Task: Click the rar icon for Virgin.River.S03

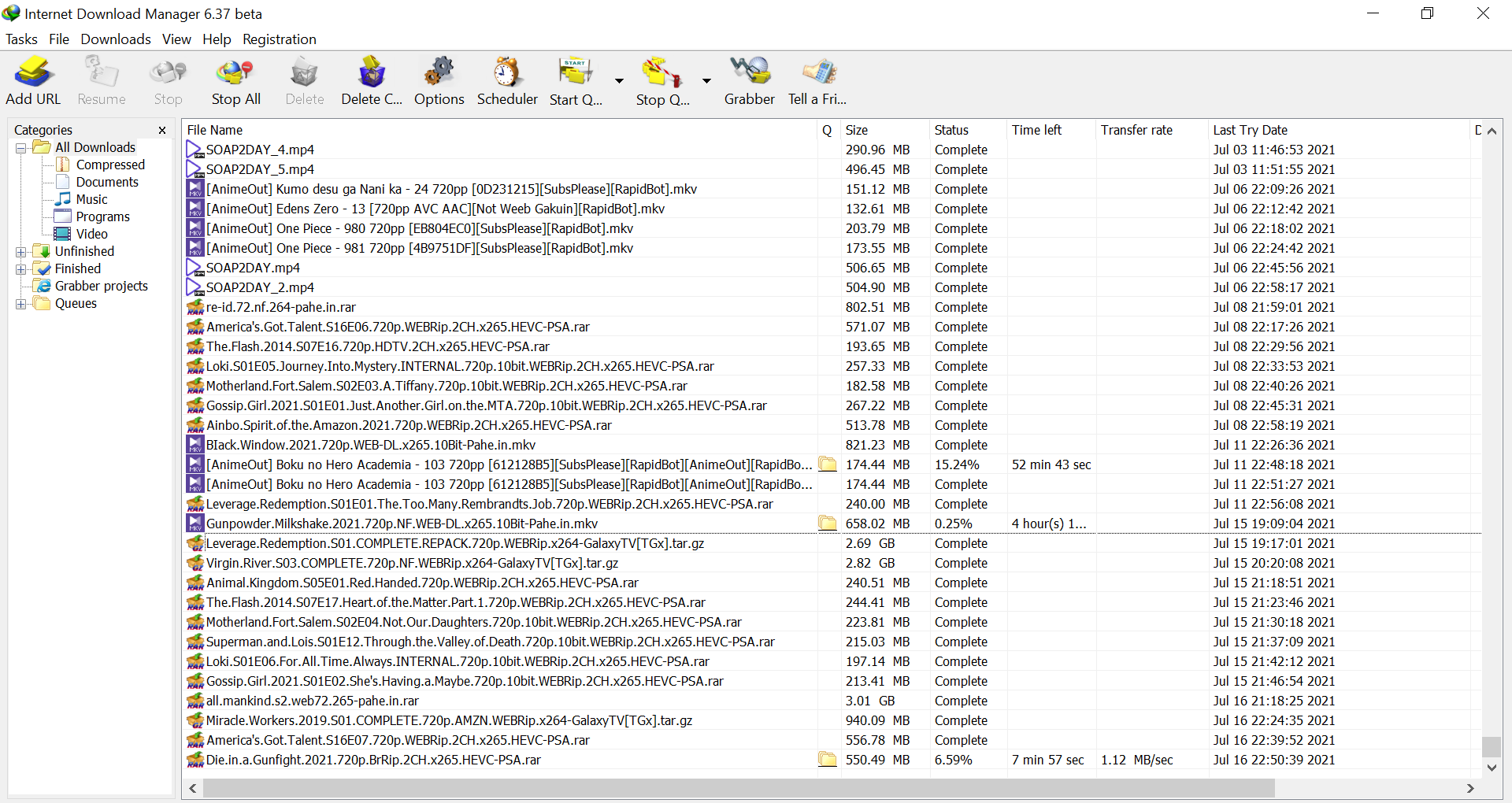Action: [195, 563]
